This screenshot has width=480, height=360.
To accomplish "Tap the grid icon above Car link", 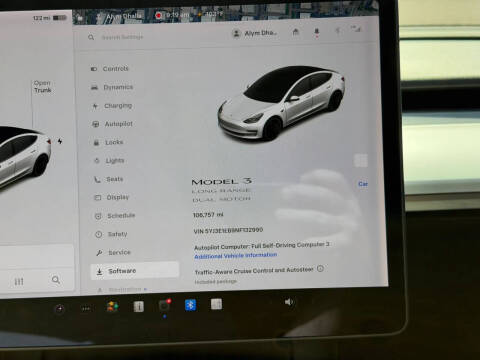I will coord(361,161).
